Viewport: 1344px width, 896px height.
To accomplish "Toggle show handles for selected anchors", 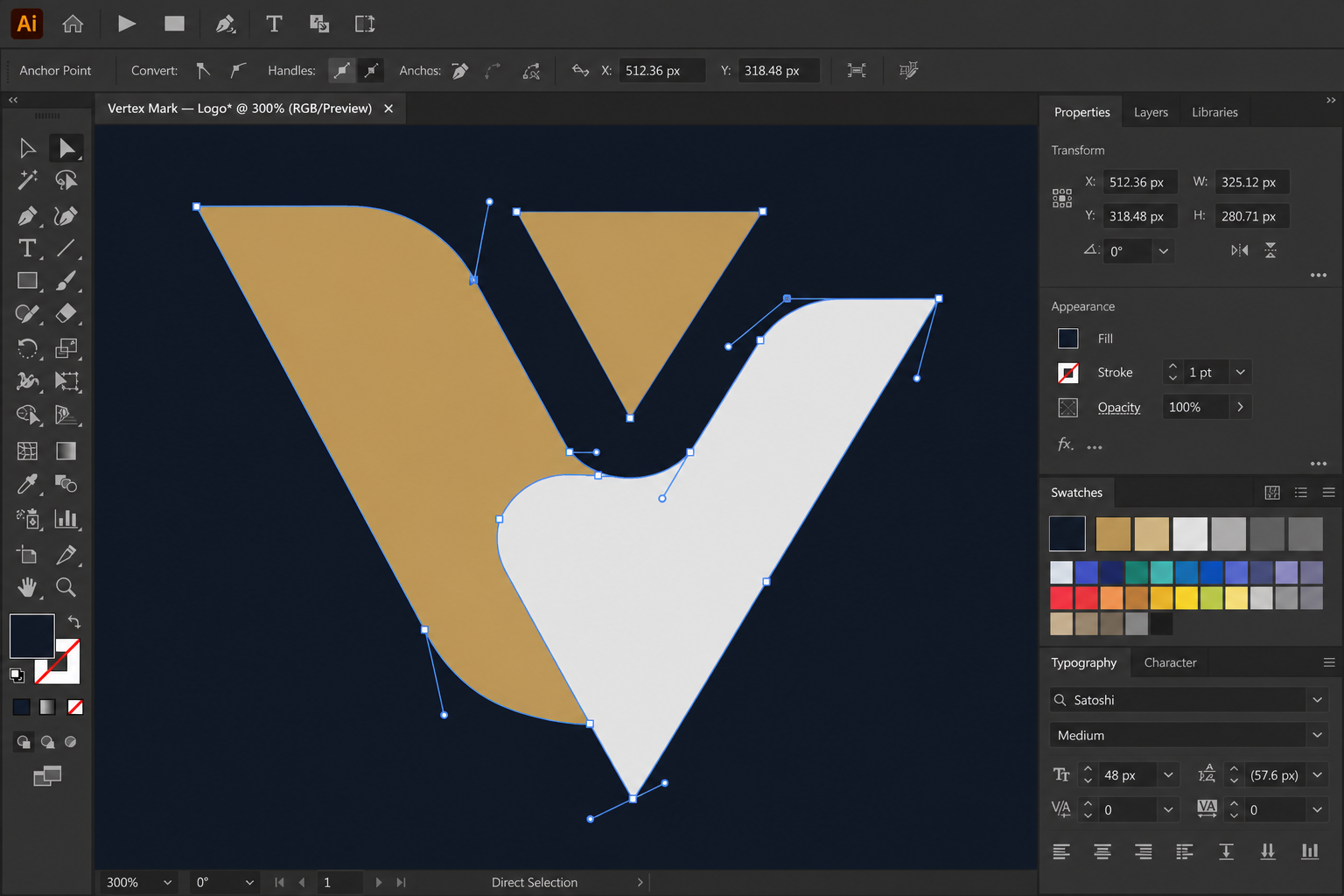I will click(x=341, y=71).
